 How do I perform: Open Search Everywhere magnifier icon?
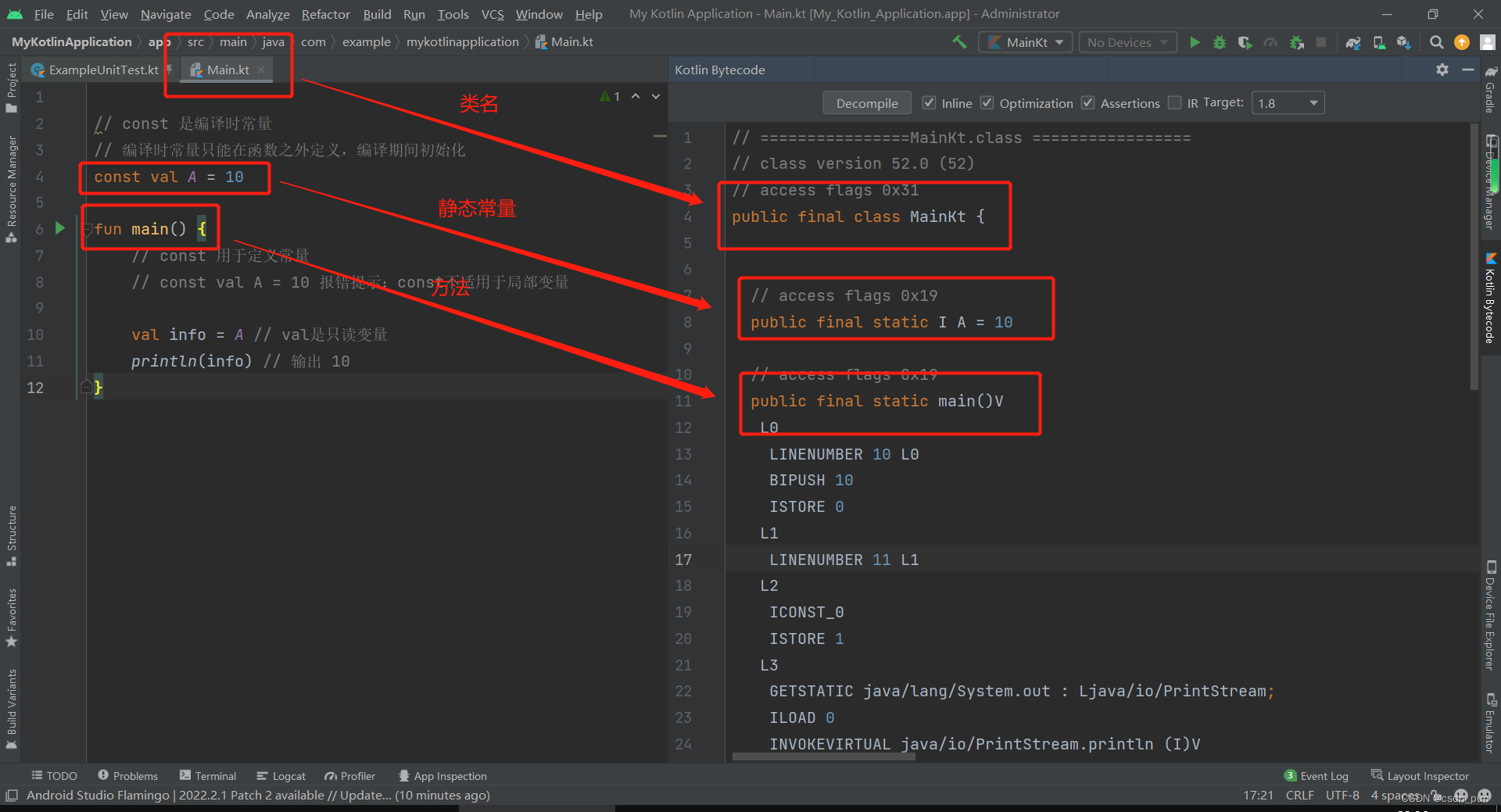click(1436, 42)
